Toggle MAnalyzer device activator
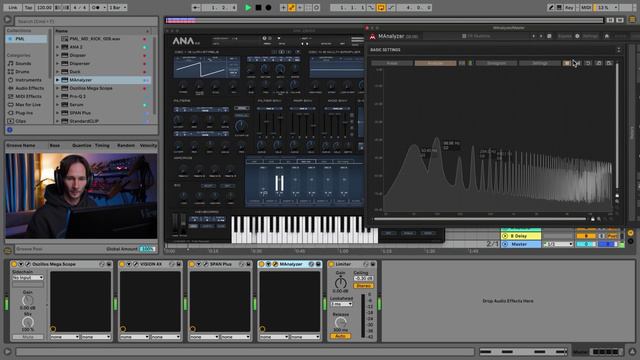This screenshot has width=640, height=360. point(261,264)
